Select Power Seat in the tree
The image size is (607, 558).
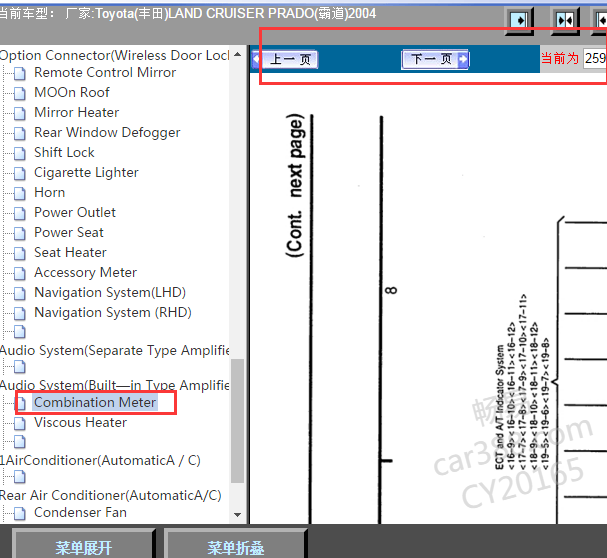pos(69,233)
